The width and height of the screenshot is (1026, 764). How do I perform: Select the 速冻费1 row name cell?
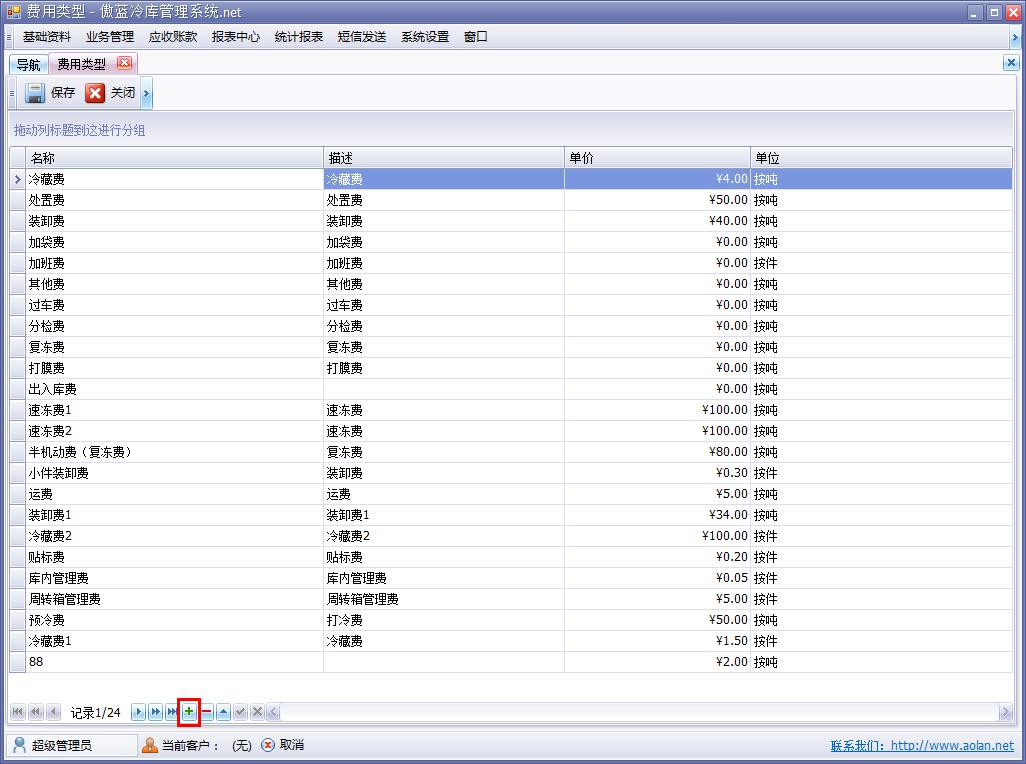(x=174, y=410)
